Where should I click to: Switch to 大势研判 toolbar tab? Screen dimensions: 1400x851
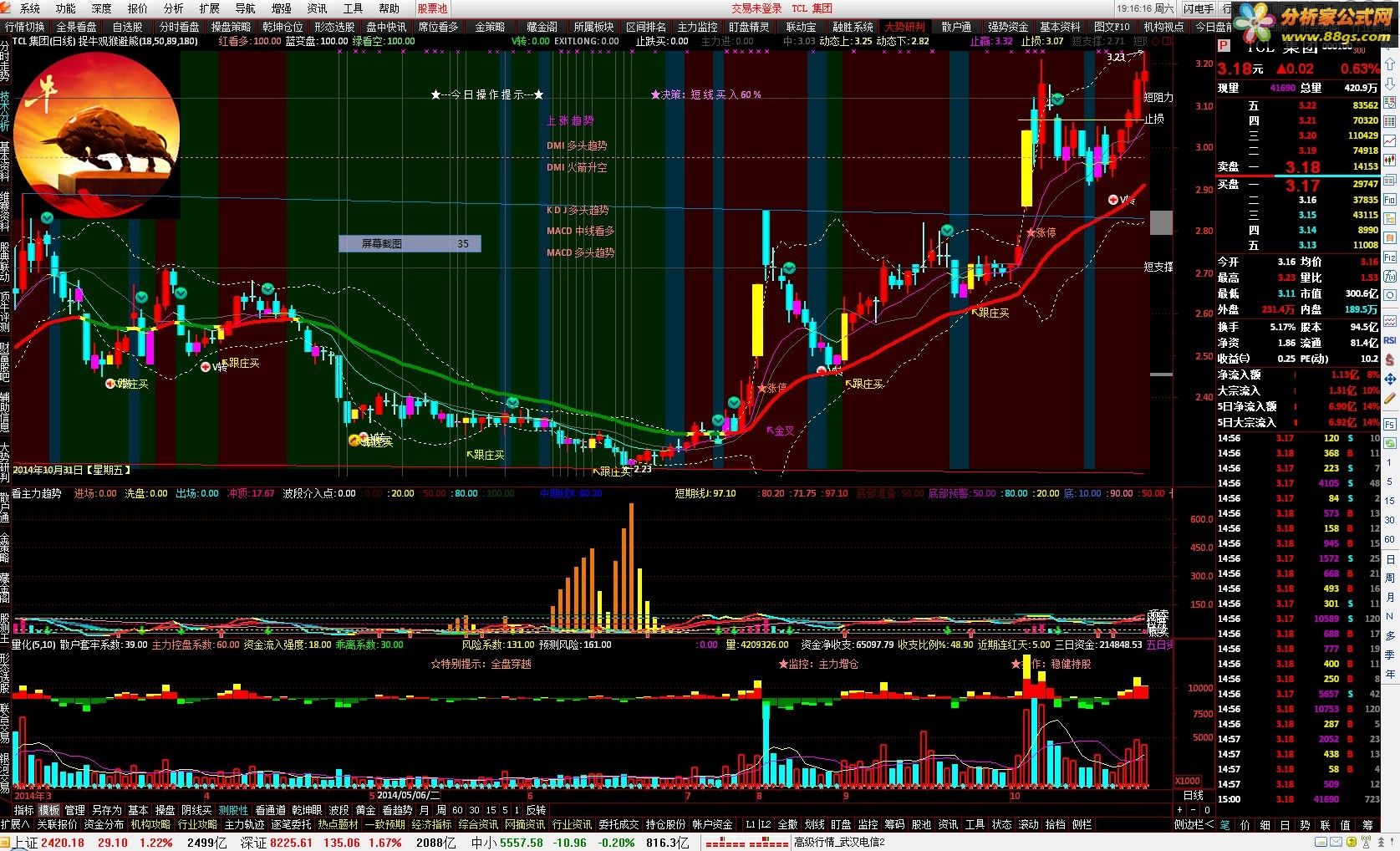pyautogui.click(x=905, y=27)
